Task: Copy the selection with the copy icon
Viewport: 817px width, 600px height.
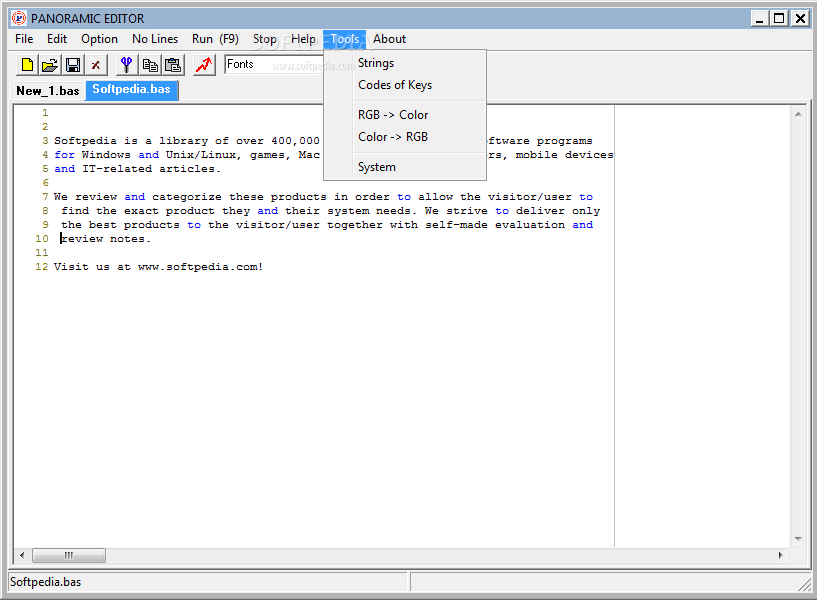Action: (x=150, y=65)
